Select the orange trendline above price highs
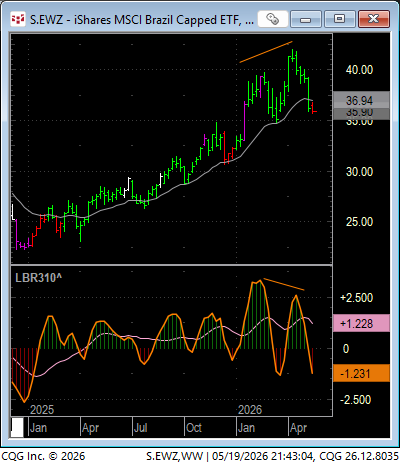 pos(266,52)
